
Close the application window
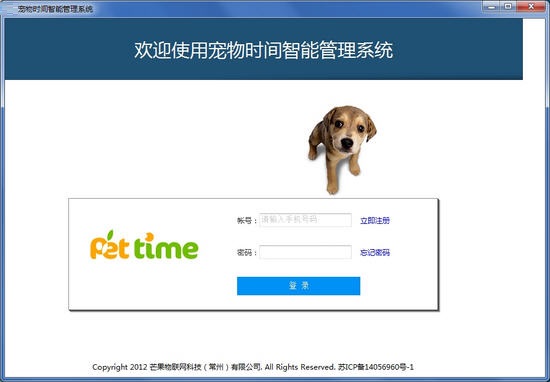click(531, 6)
